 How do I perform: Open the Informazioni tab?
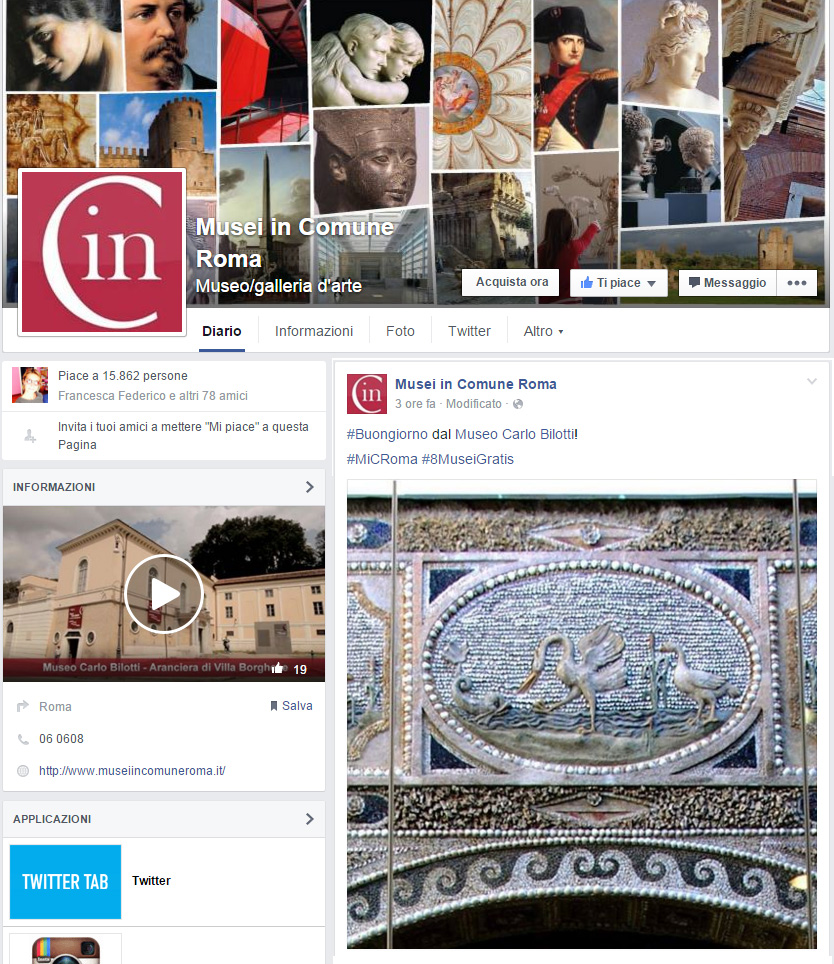313,331
